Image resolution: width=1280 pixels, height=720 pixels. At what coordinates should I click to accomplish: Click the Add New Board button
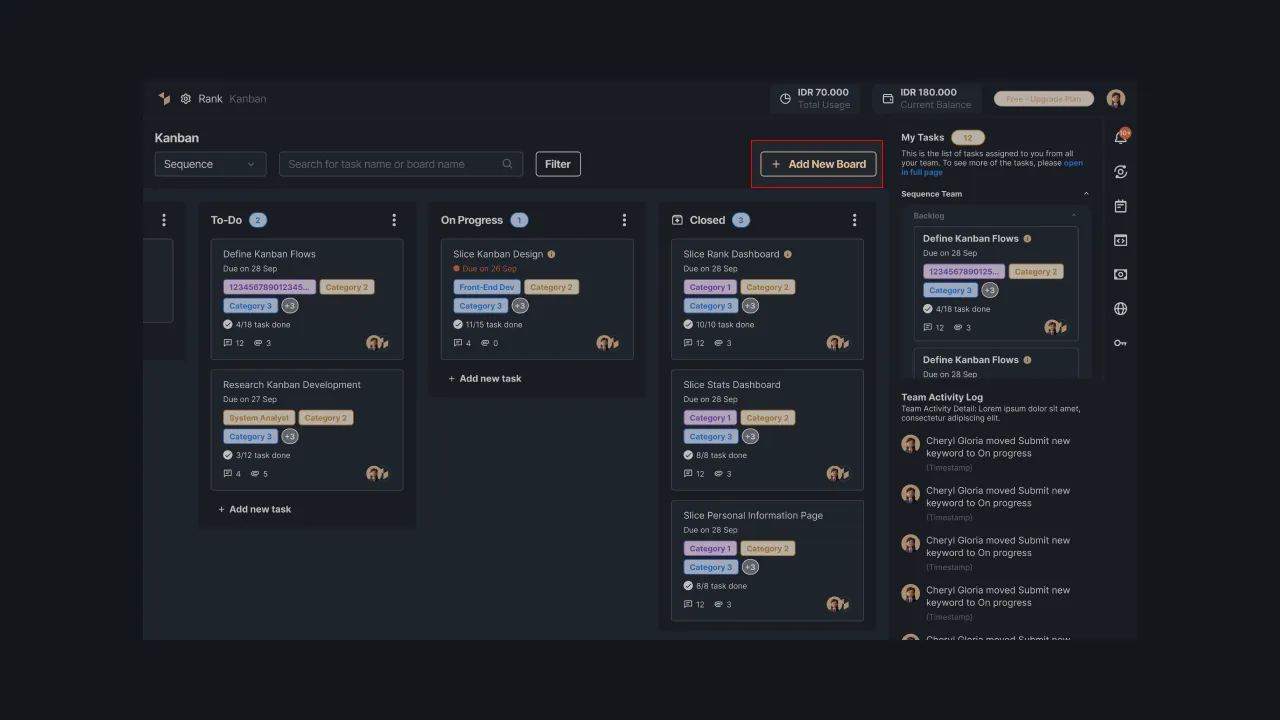(817, 164)
